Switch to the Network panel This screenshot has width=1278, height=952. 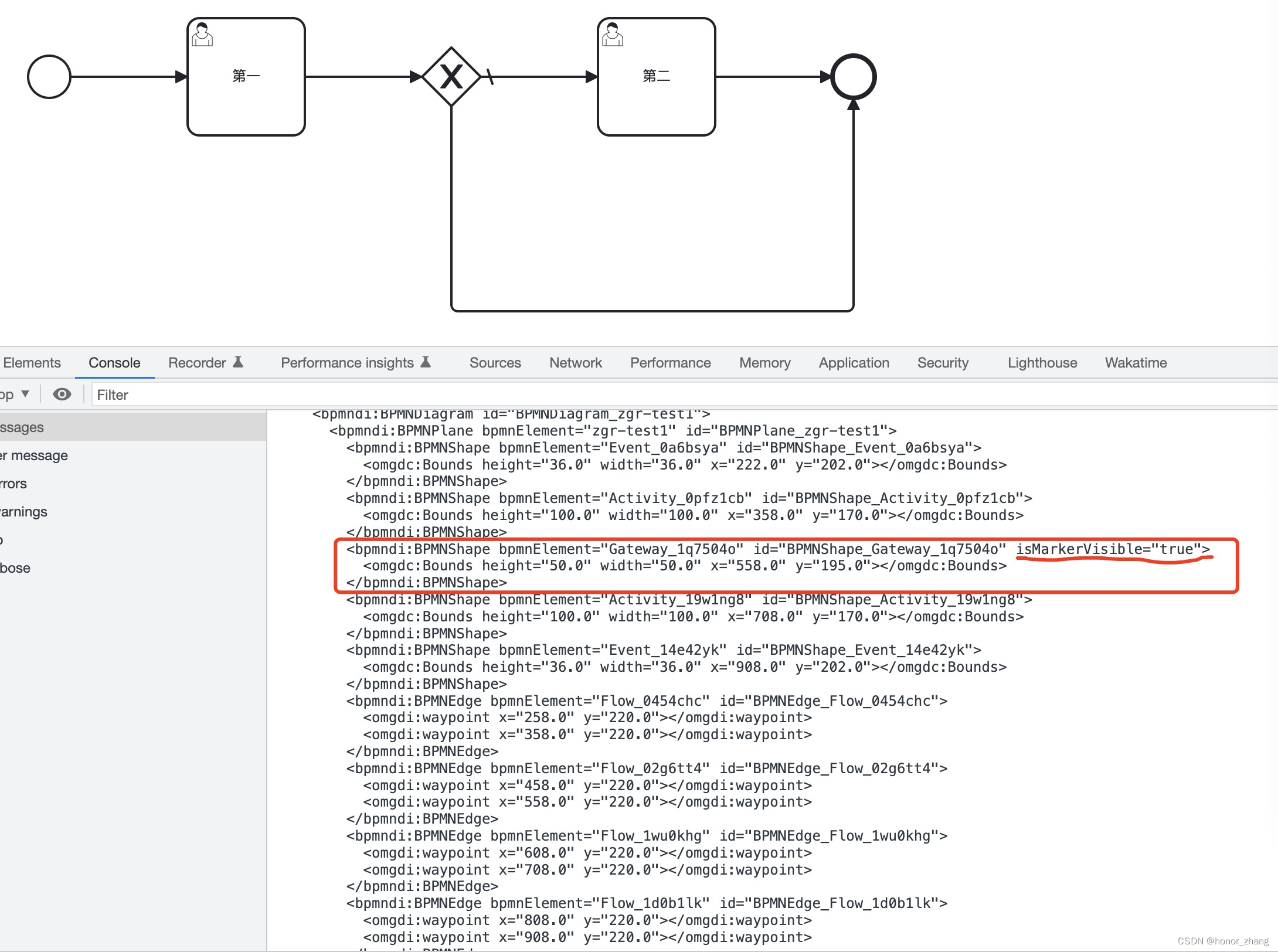pyautogui.click(x=575, y=362)
